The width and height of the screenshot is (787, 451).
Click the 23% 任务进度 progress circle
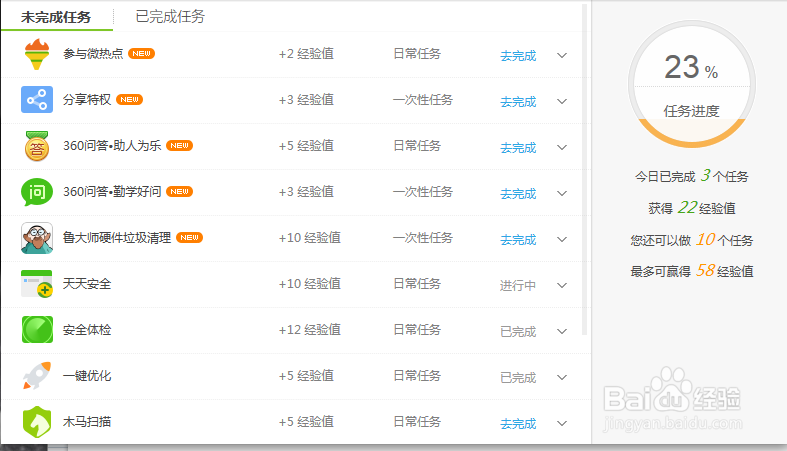(x=692, y=84)
